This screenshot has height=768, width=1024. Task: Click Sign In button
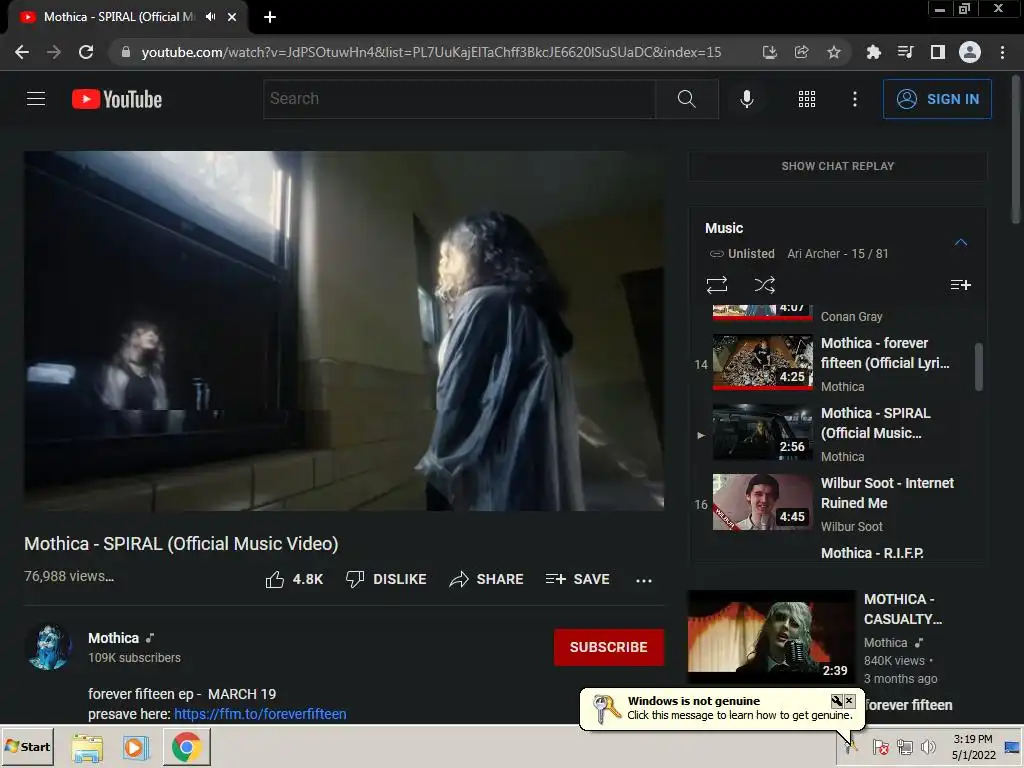pyautogui.click(x=937, y=99)
